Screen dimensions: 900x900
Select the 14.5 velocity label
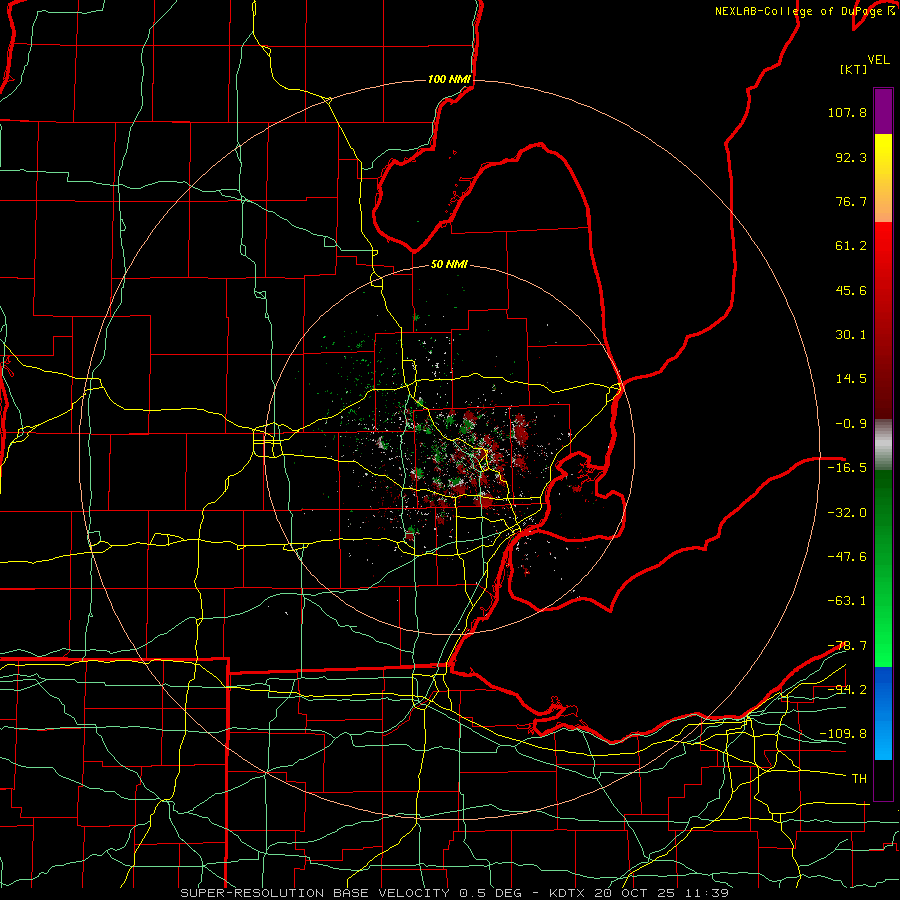pyautogui.click(x=851, y=379)
